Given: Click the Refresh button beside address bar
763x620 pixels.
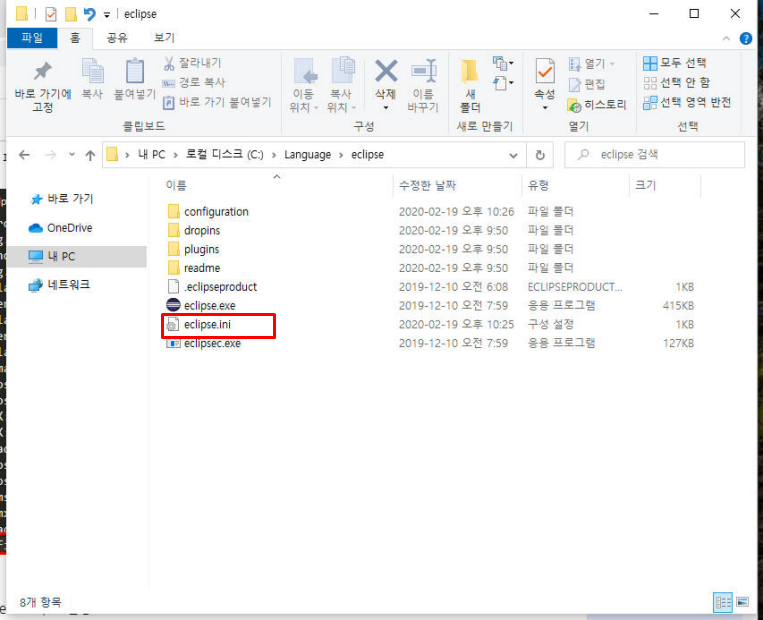Looking at the screenshot, I should (x=540, y=155).
